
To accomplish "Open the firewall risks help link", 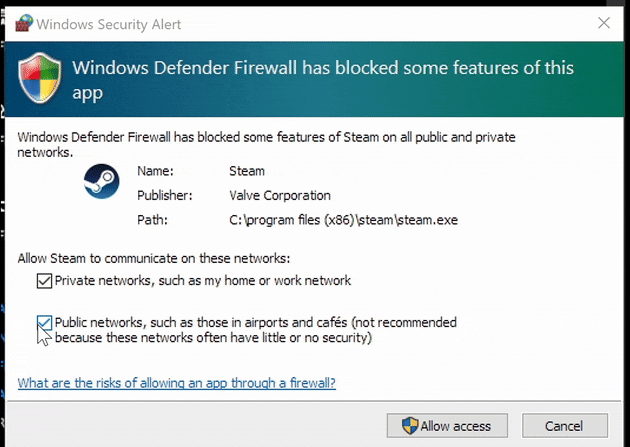I will (x=177, y=383).
